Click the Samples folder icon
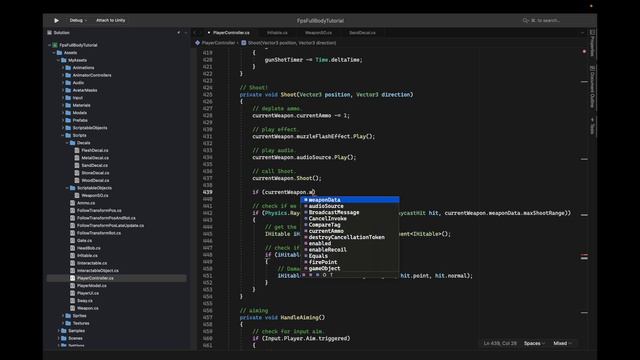 [64, 331]
